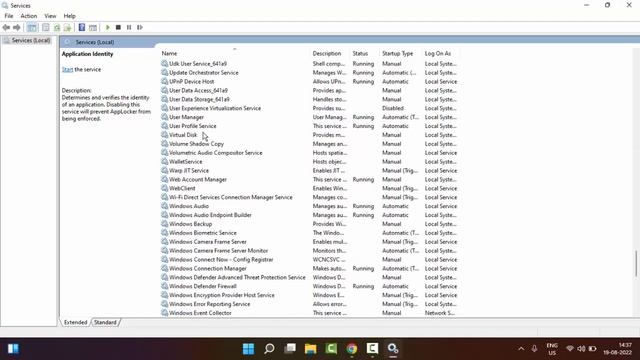Select the Windows Audio service
Viewport: 640px width, 360px height.
click(x=189, y=206)
